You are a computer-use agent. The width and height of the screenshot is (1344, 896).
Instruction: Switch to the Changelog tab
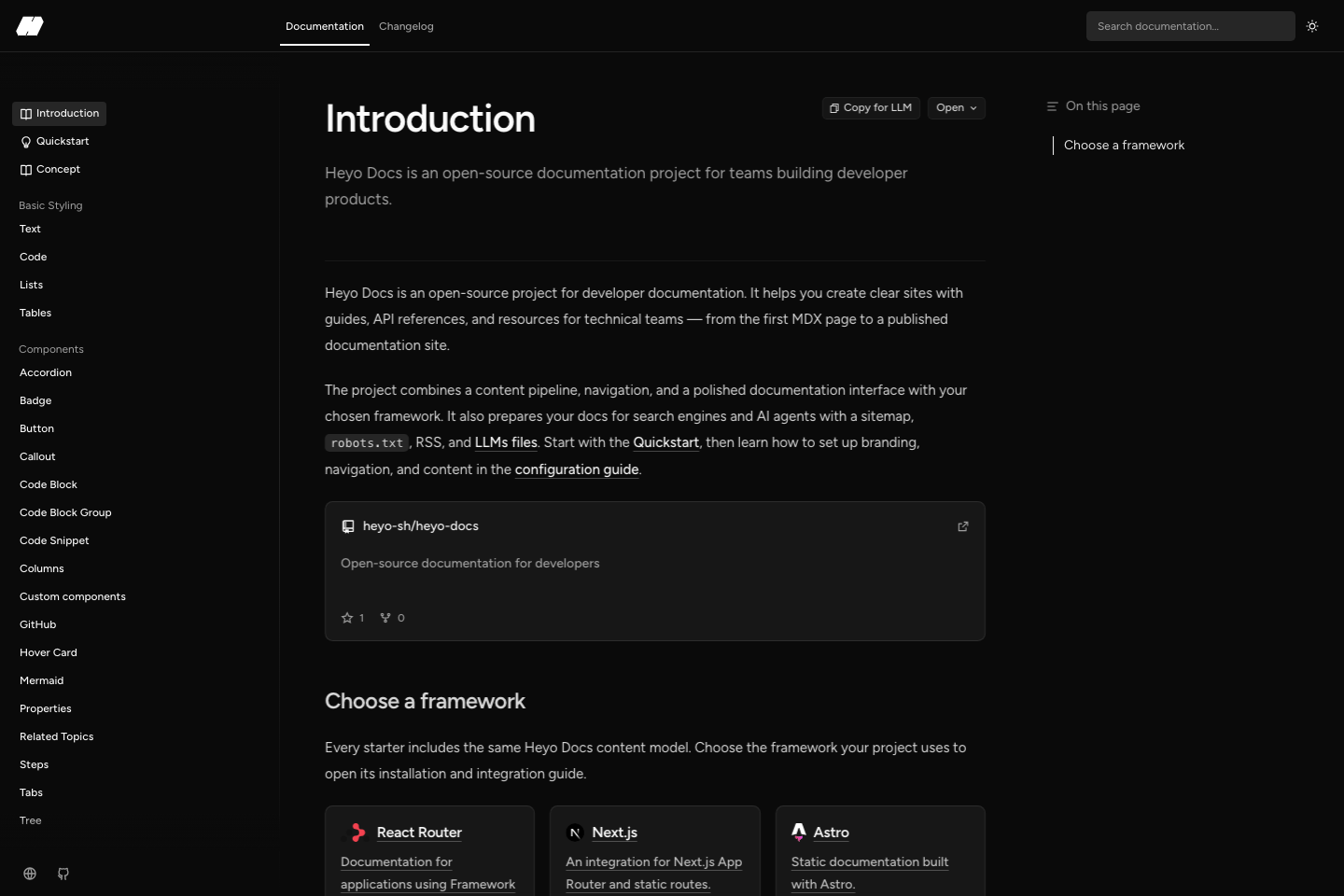coord(406,26)
